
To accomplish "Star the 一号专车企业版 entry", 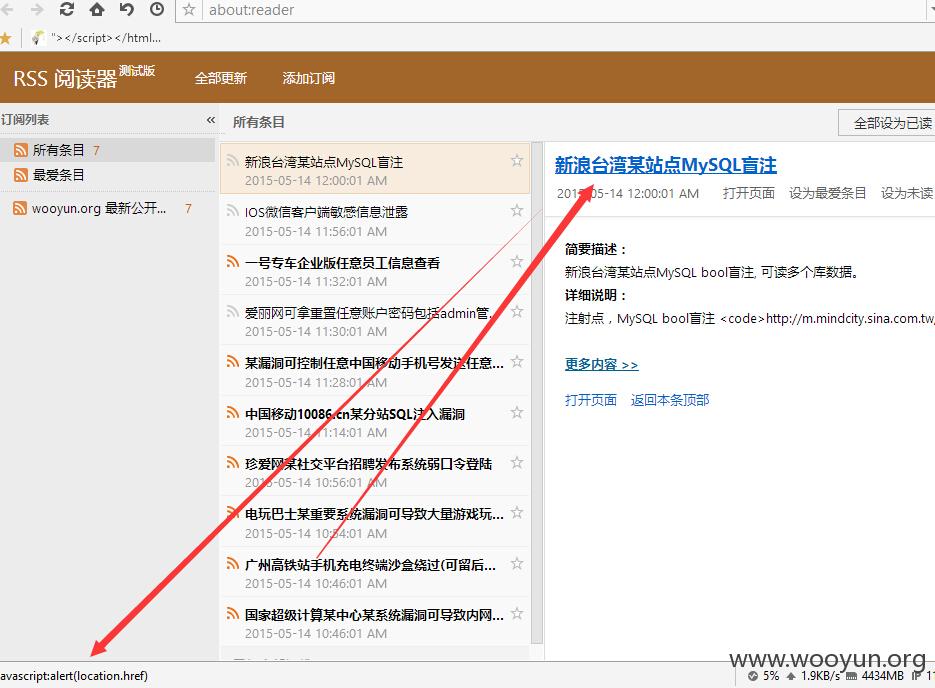I will tap(517, 261).
